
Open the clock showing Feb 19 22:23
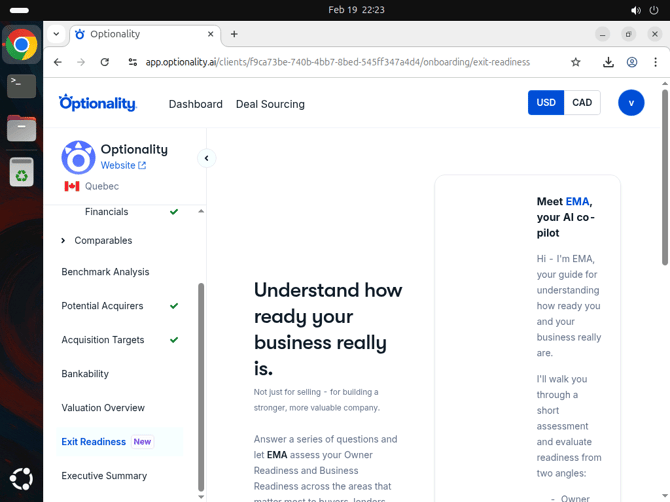(356, 10)
